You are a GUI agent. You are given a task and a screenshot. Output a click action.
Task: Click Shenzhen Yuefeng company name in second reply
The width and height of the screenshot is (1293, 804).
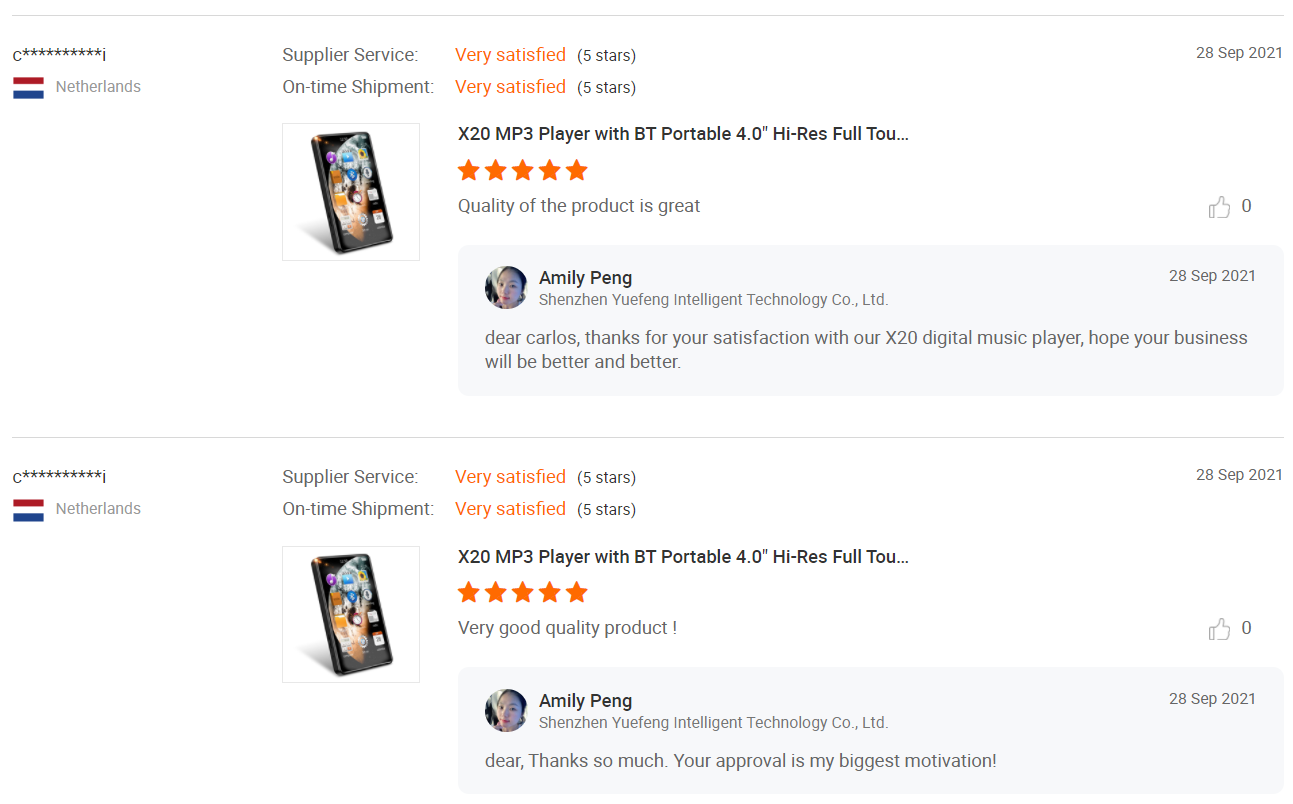(713, 722)
